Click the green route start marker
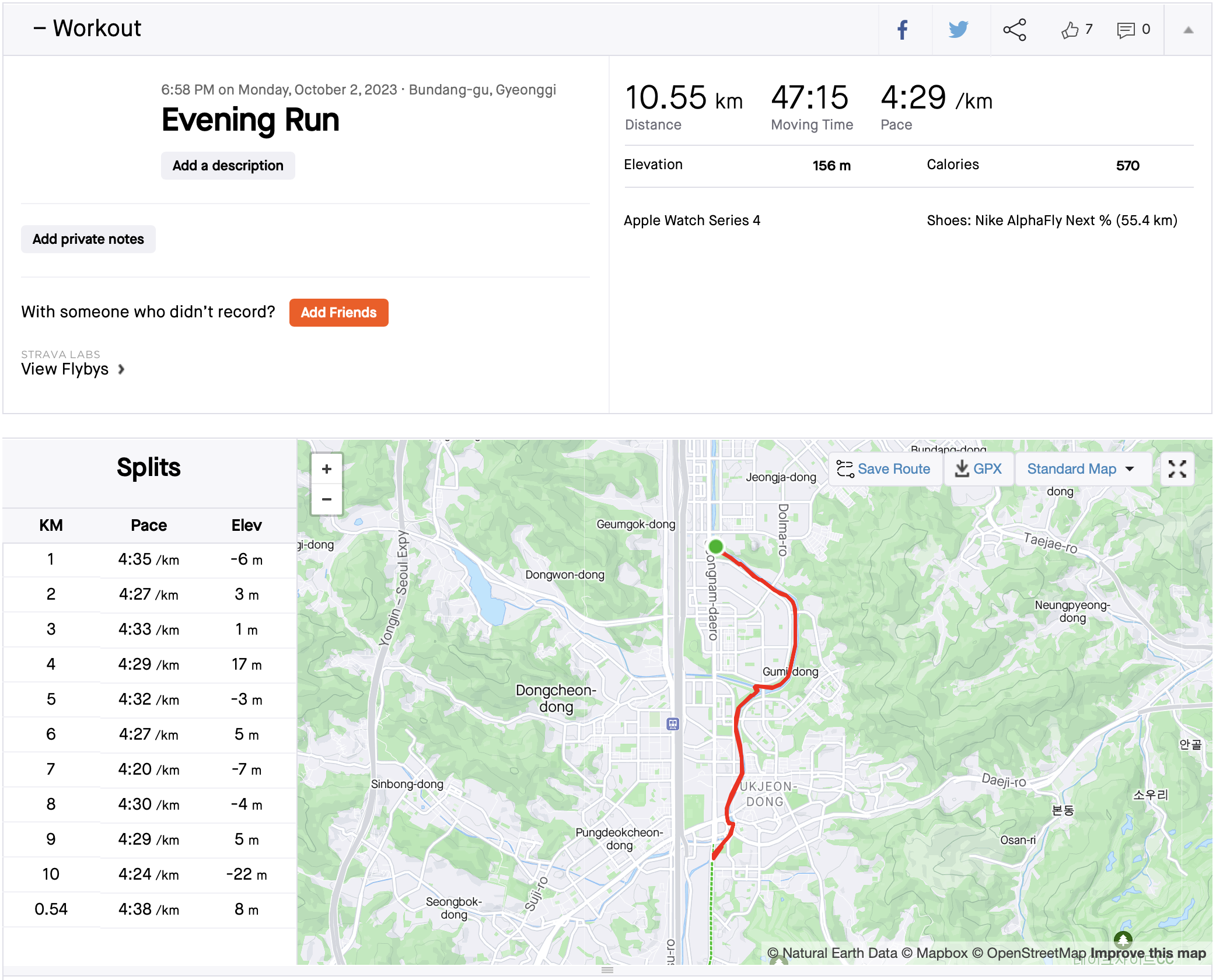The width and height of the screenshot is (1216, 980). (715, 547)
